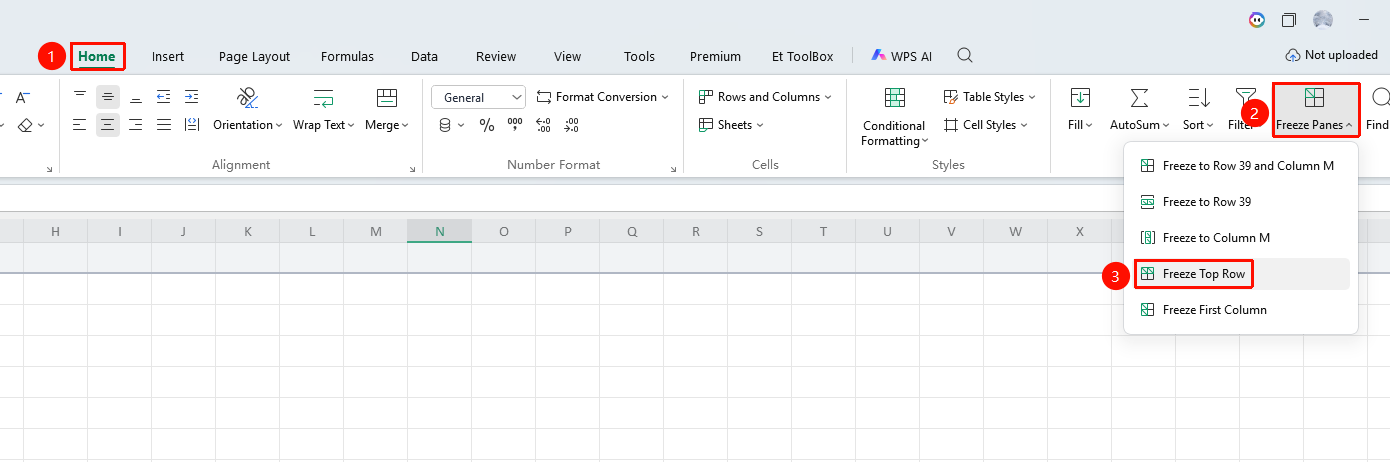This screenshot has height=462, width=1390.
Task: Expand the Cell Styles gallery
Action: (985, 125)
